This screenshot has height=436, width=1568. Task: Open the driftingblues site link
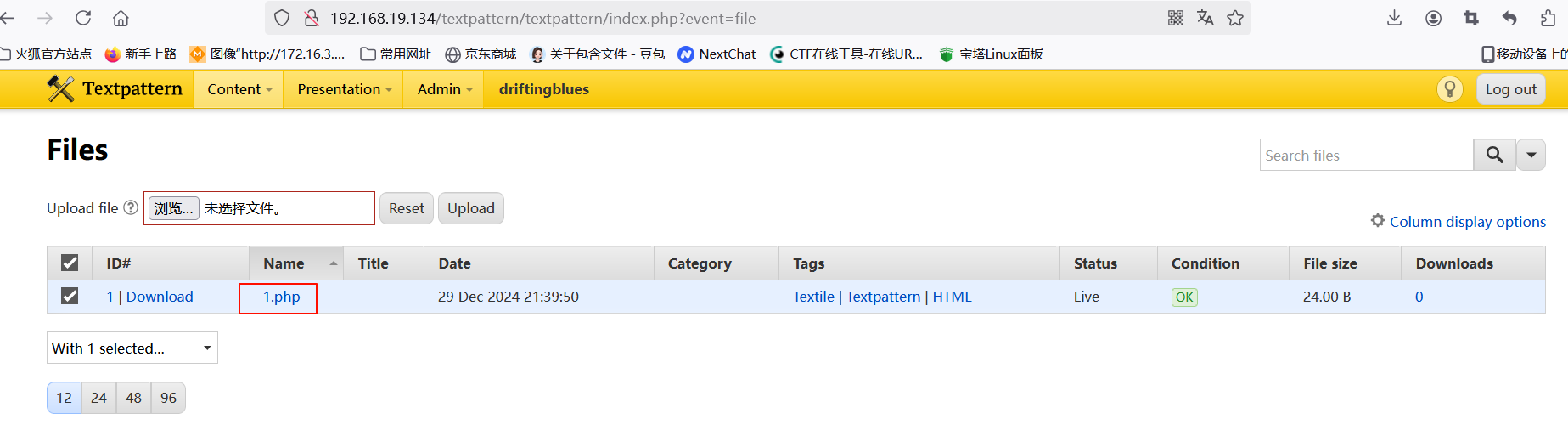[544, 89]
